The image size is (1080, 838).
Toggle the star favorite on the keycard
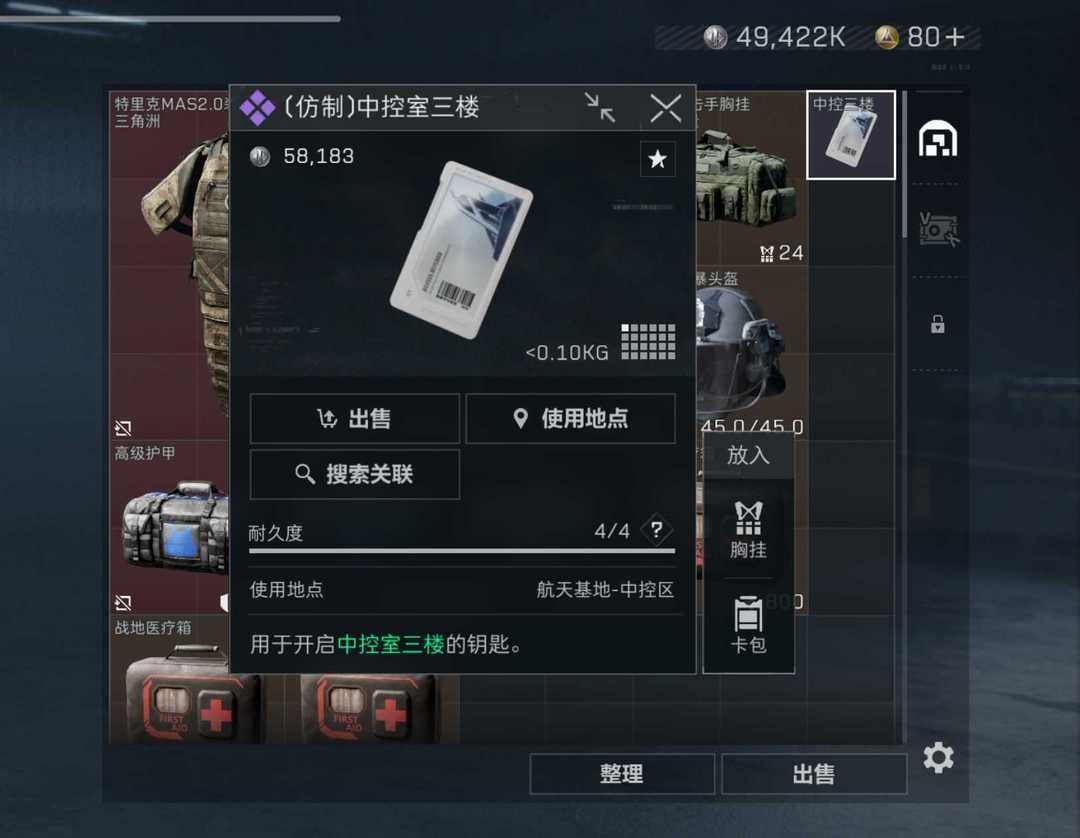(x=657, y=159)
